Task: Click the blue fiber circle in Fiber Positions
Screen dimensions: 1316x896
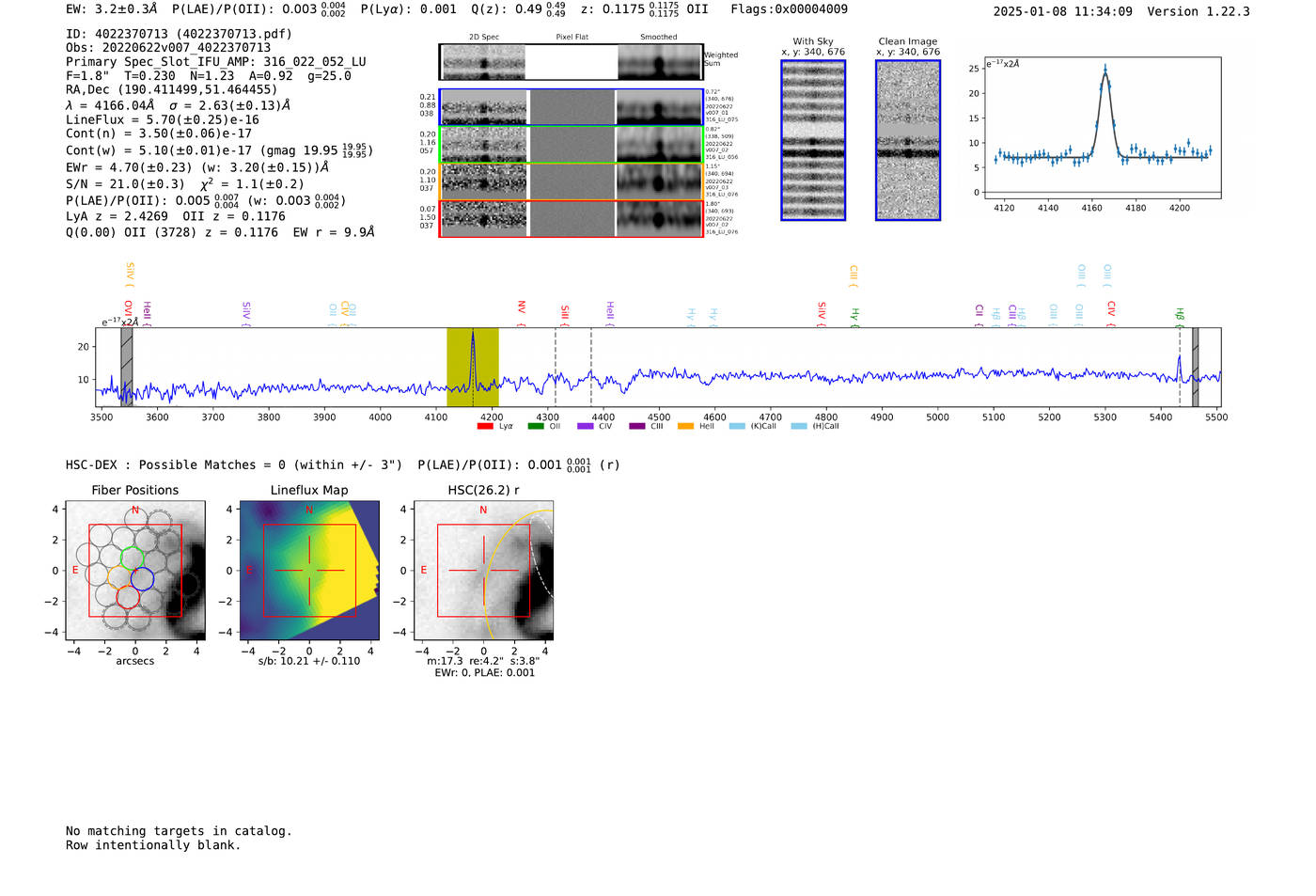Action: click(143, 578)
